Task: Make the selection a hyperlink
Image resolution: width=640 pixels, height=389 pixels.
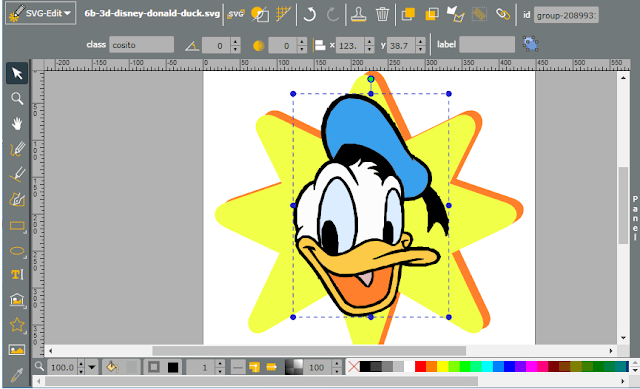Action: pos(502,14)
